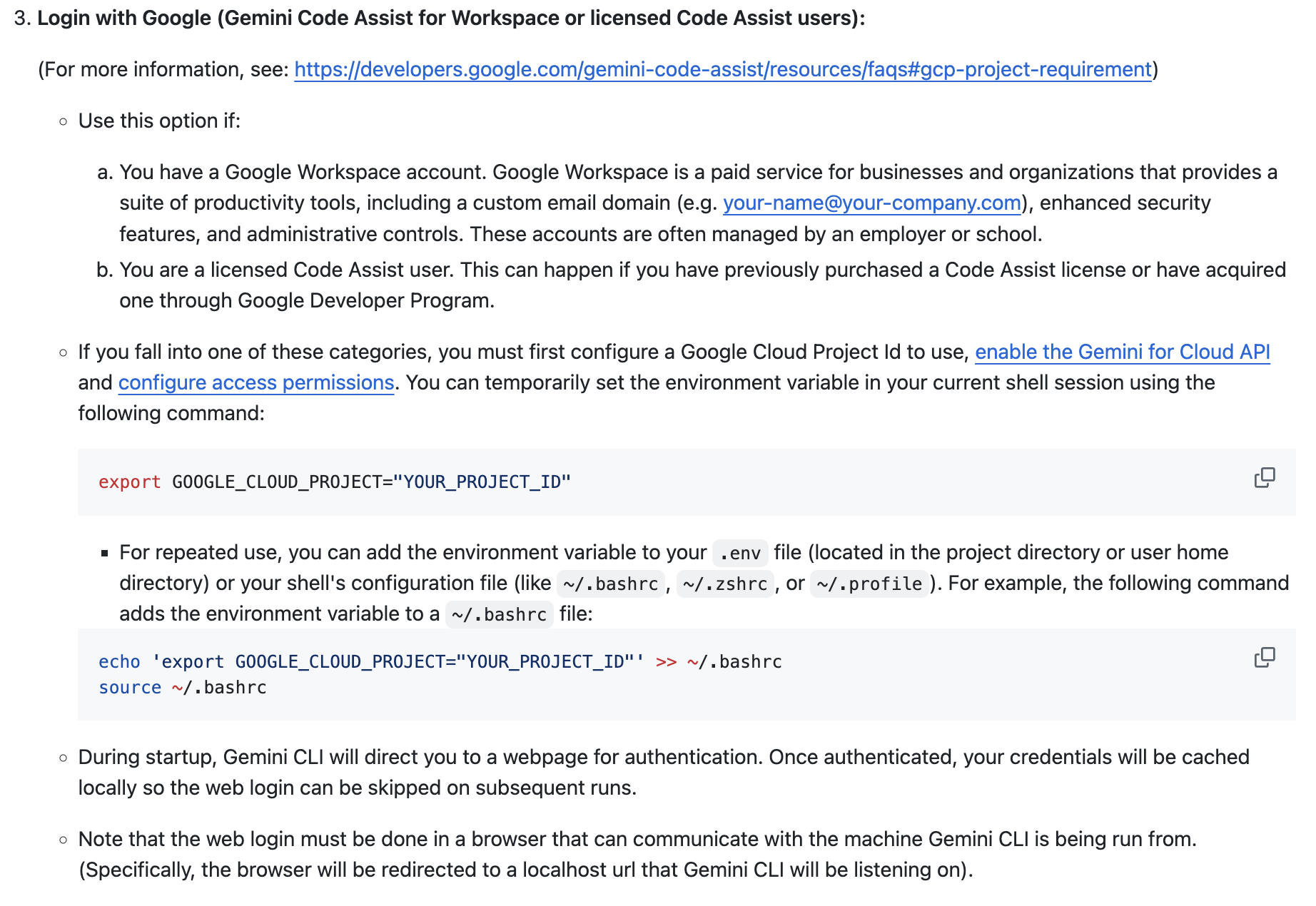The width and height of the screenshot is (1316, 906).
Task: Select the ~/.zshrc inline code label
Action: pos(726,584)
